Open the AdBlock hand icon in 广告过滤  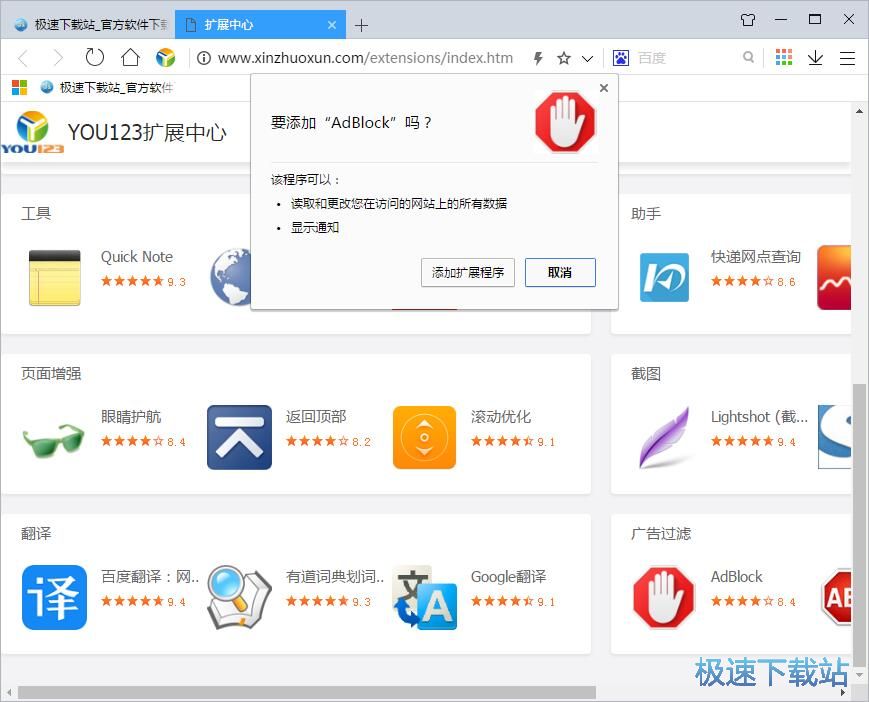pyautogui.click(x=664, y=597)
